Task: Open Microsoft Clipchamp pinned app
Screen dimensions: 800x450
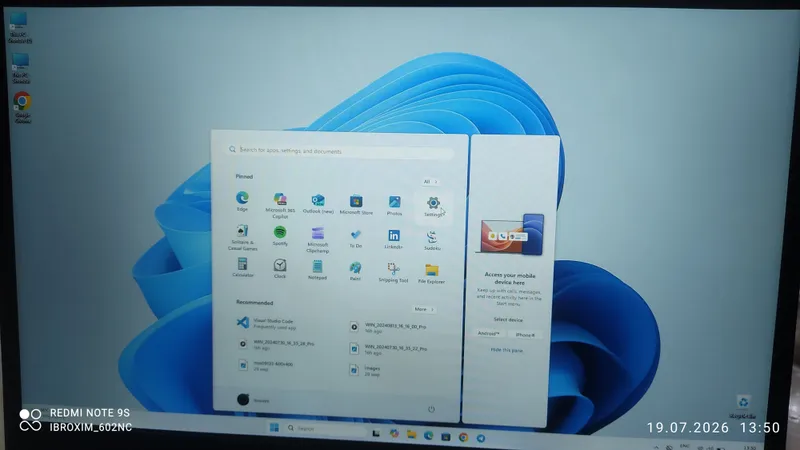Action: tap(317, 240)
